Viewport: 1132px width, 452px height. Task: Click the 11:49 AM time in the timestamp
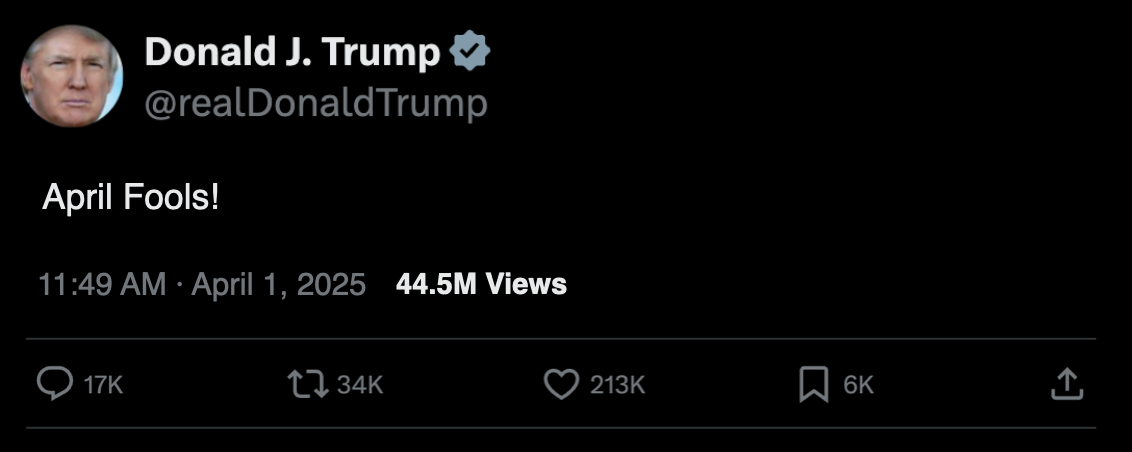pos(102,285)
